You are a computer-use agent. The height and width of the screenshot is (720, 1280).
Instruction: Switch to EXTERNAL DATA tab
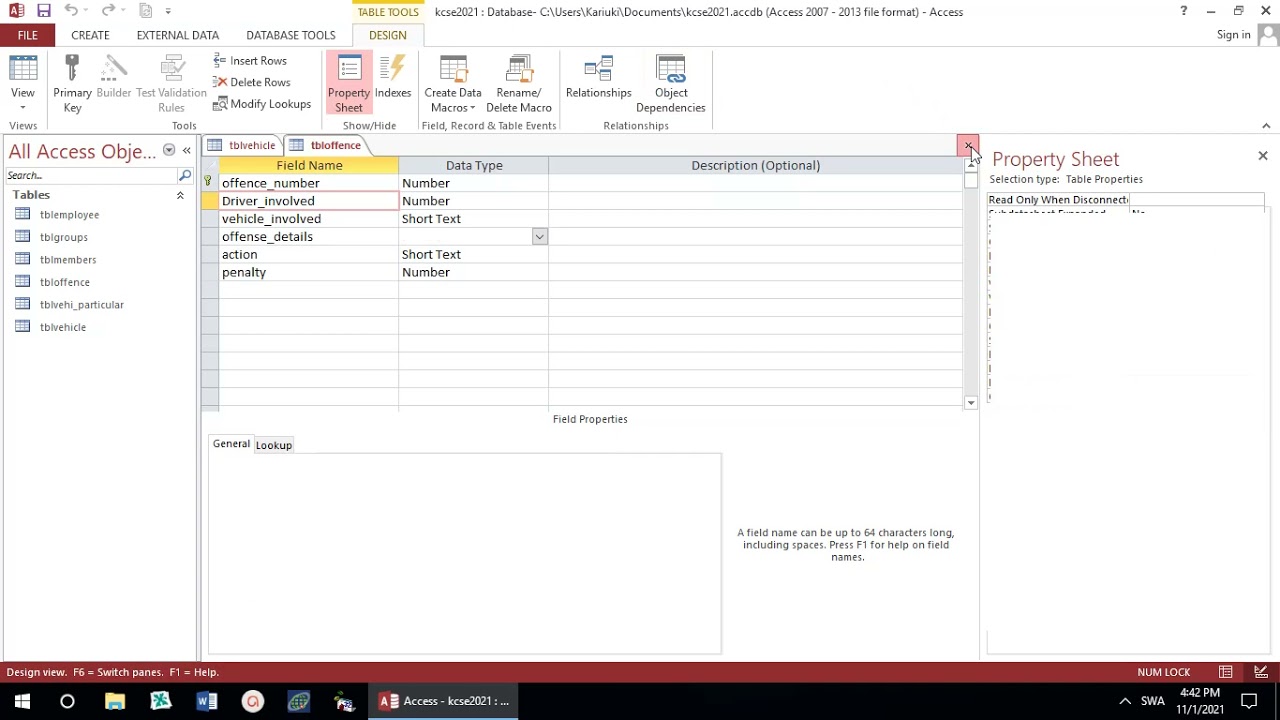tap(178, 35)
